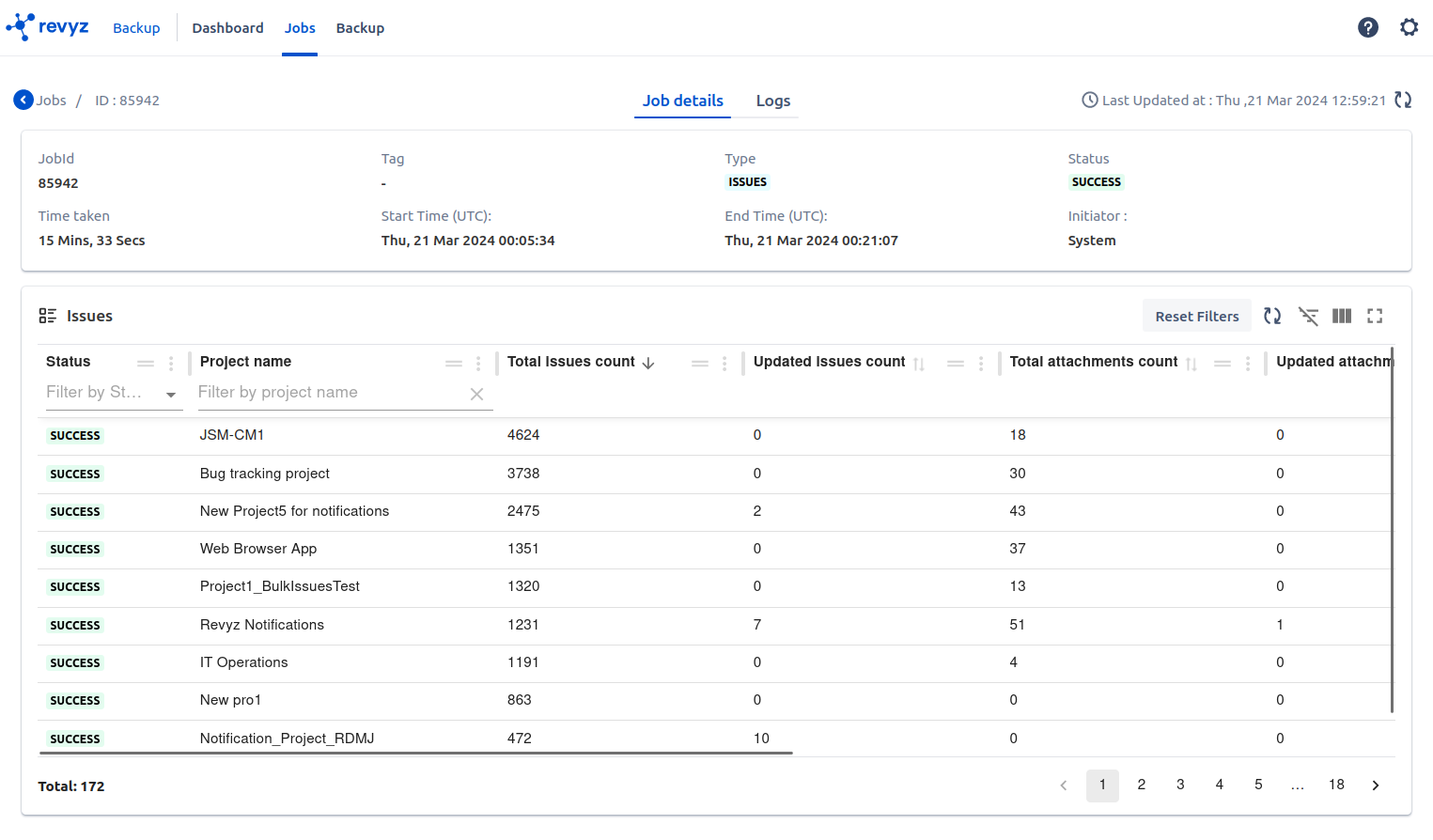Select New Project5 for notifications row
This screenshot has width=1433, height=840.
pos(716,511)
